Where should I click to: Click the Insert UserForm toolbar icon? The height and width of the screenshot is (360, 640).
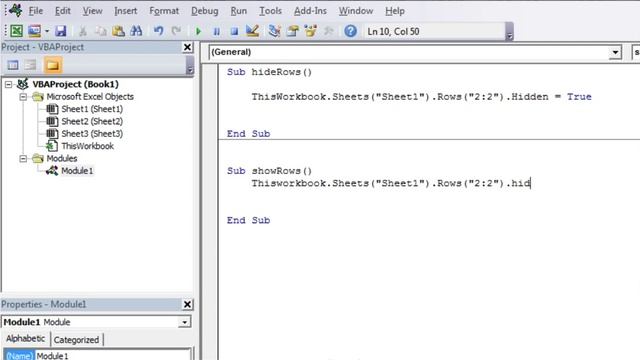(35, 31)
